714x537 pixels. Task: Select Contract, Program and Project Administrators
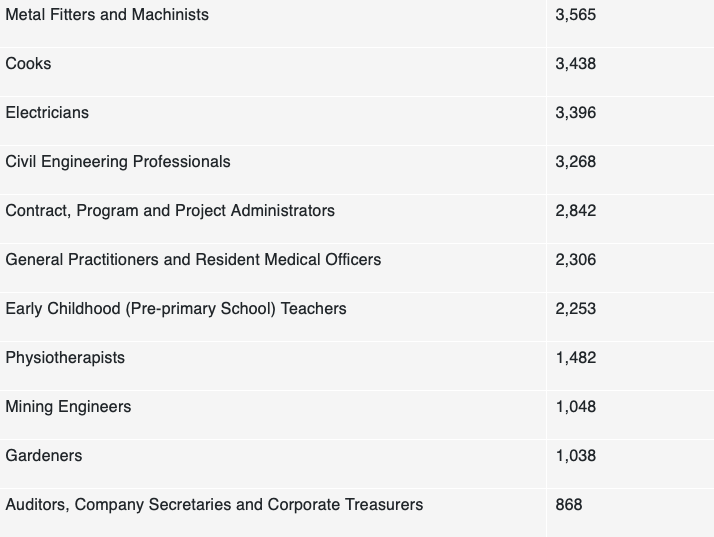point(170,210)
